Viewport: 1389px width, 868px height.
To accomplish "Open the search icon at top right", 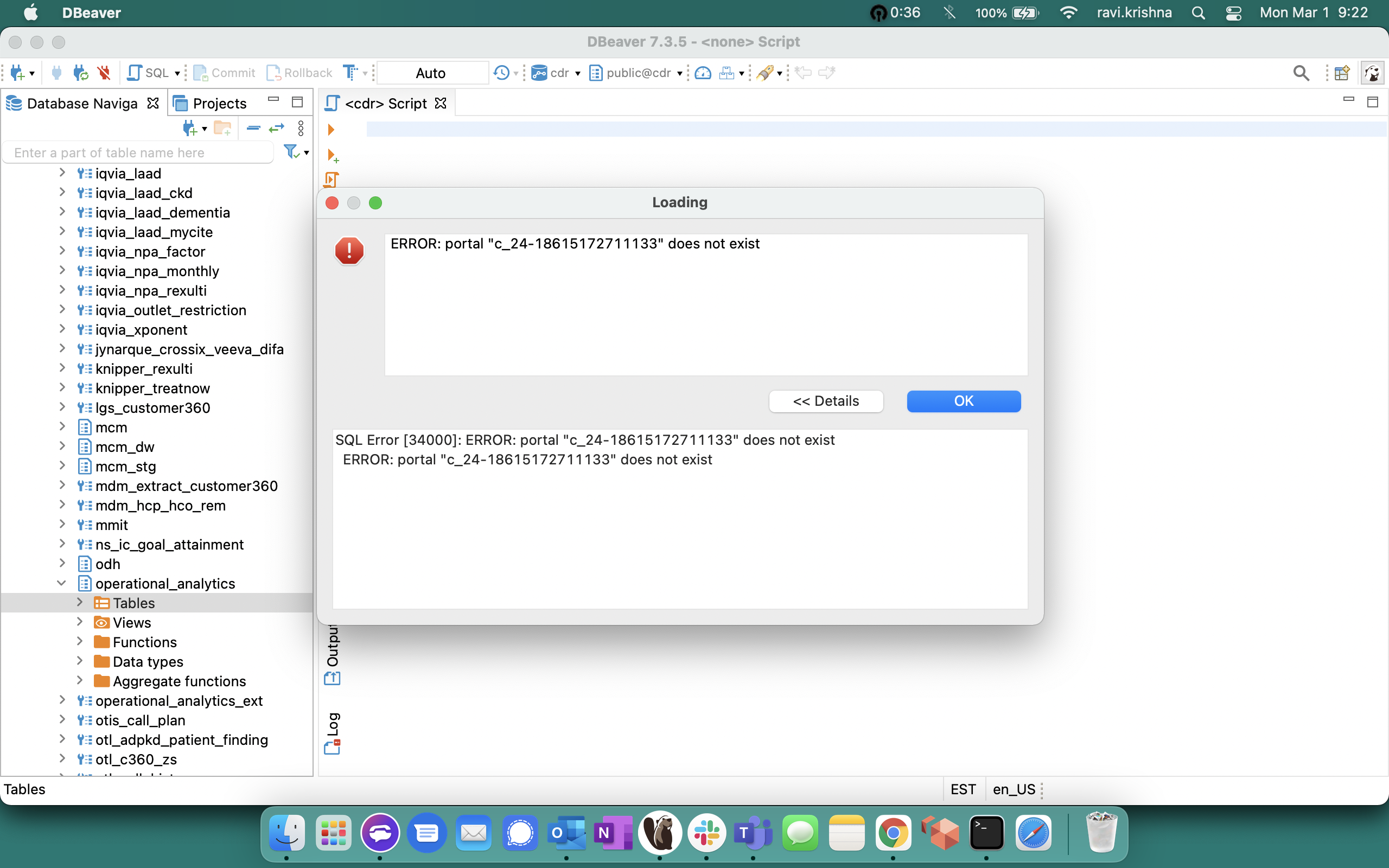I will [1301, 73].
